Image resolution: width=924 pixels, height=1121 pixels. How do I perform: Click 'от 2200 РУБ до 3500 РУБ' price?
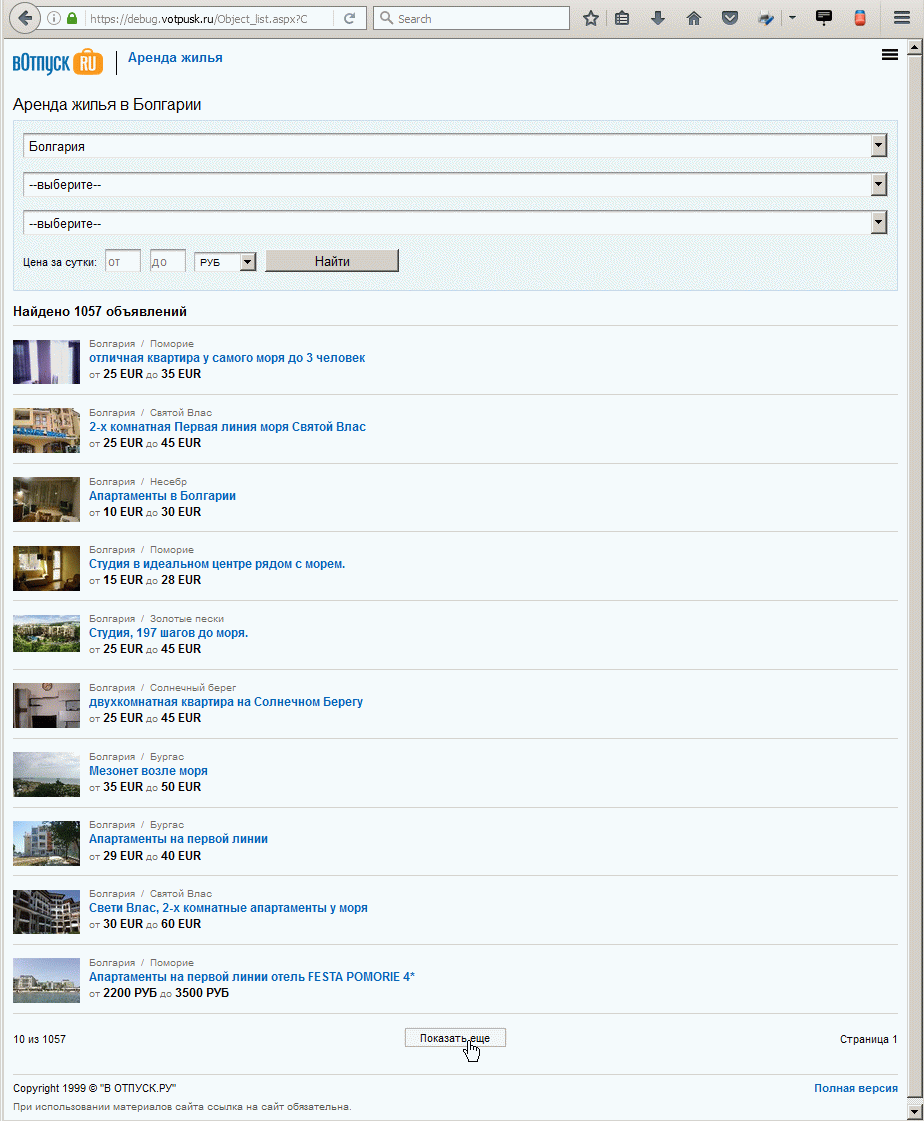click(159, 993)
